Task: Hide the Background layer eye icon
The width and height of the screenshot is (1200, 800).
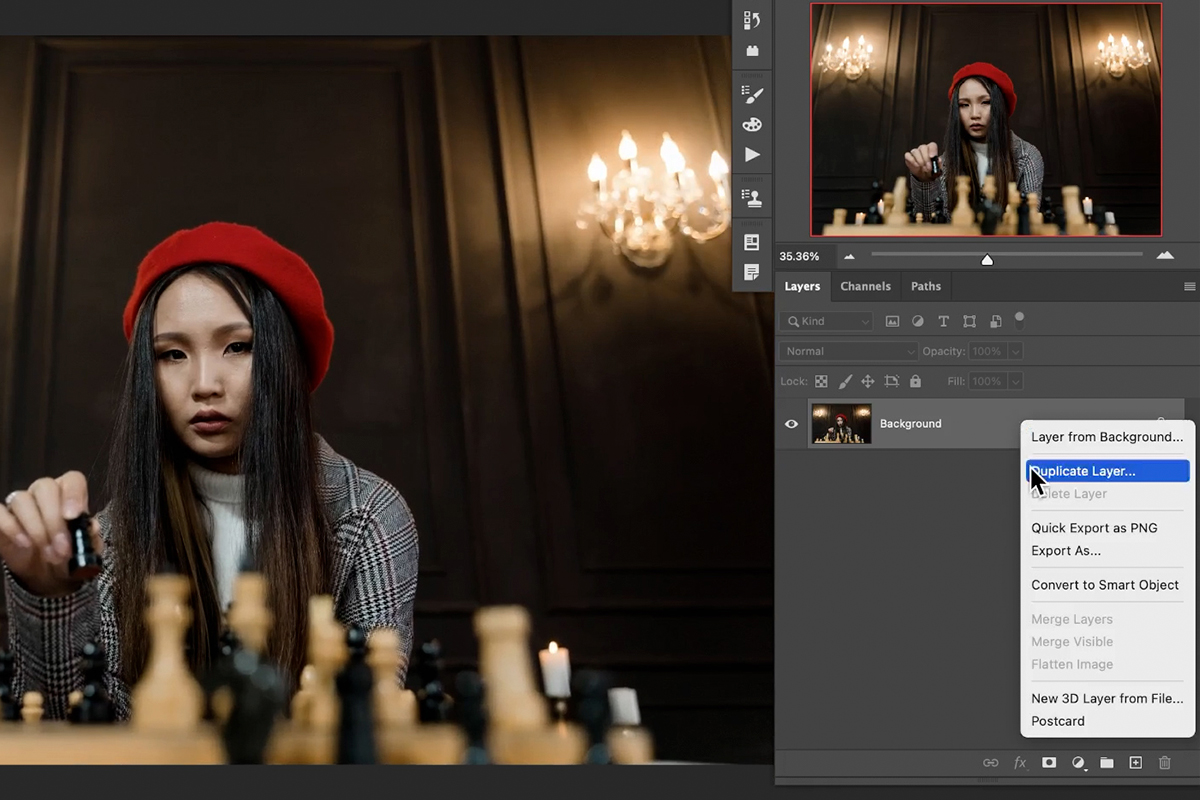Action: pos(791,424)
